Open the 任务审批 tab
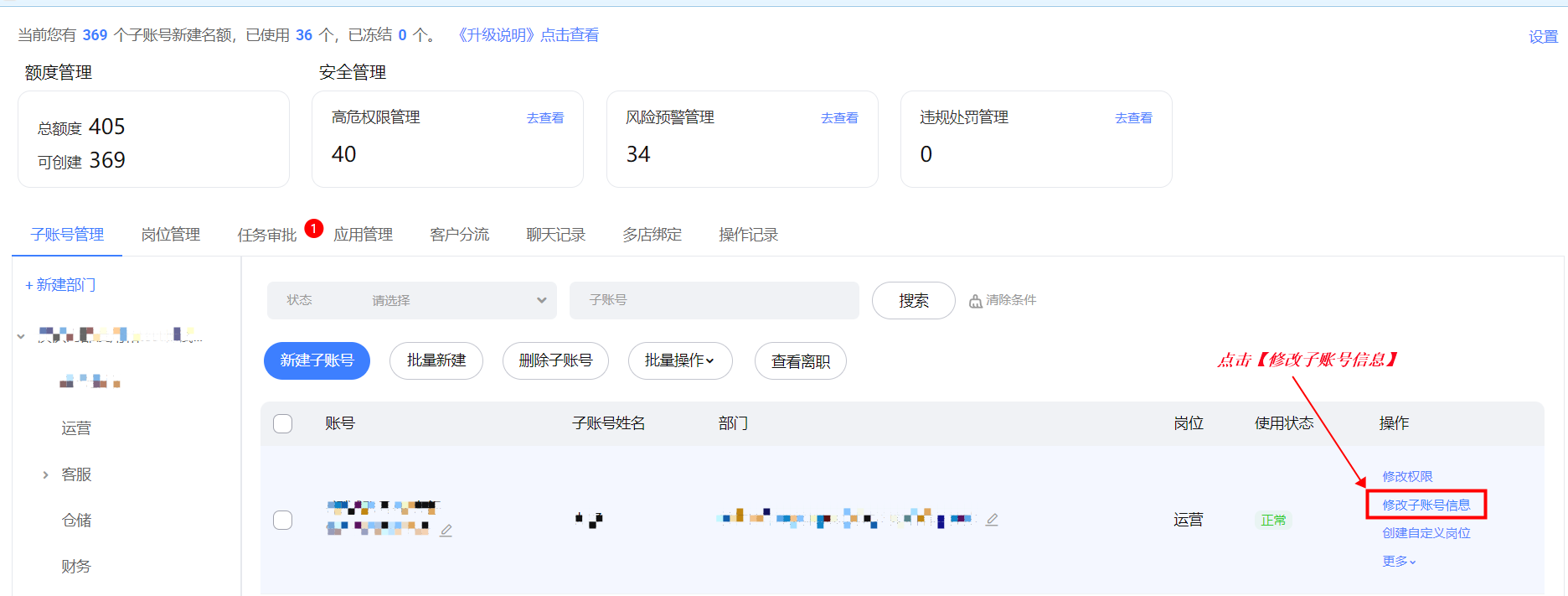 (x=266, y=235)
